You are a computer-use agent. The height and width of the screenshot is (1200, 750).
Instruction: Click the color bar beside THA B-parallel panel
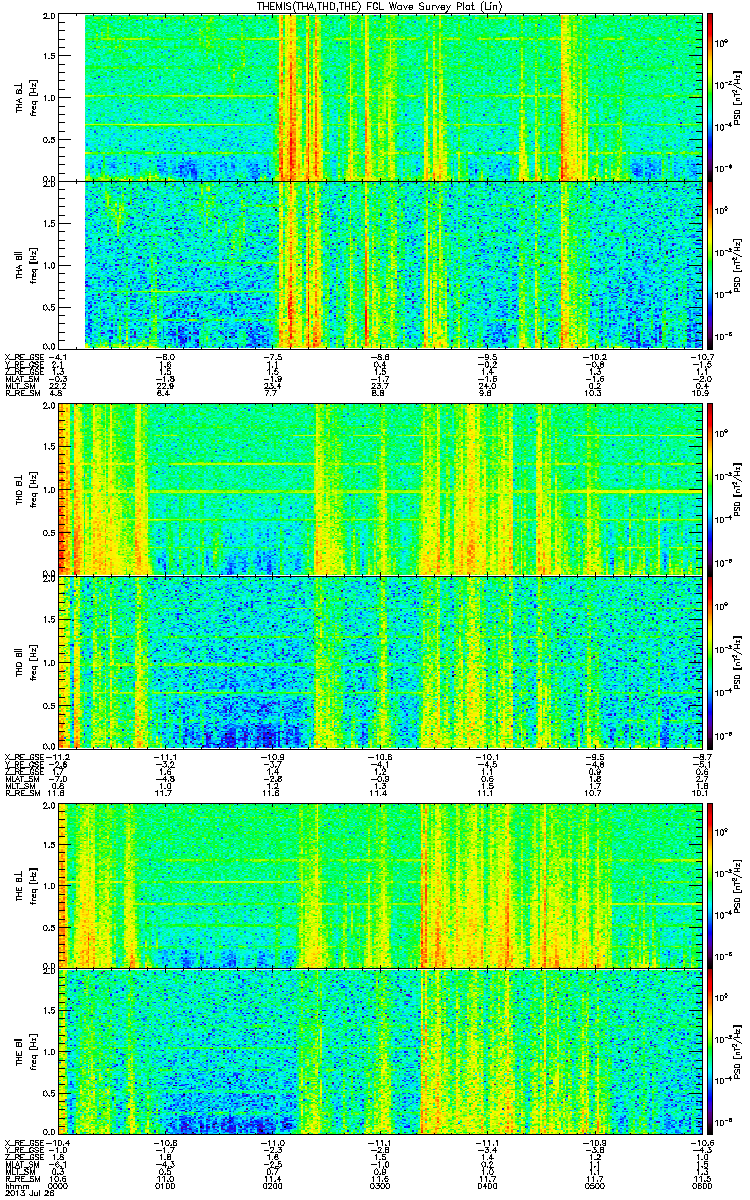click(x=709, y=263)
